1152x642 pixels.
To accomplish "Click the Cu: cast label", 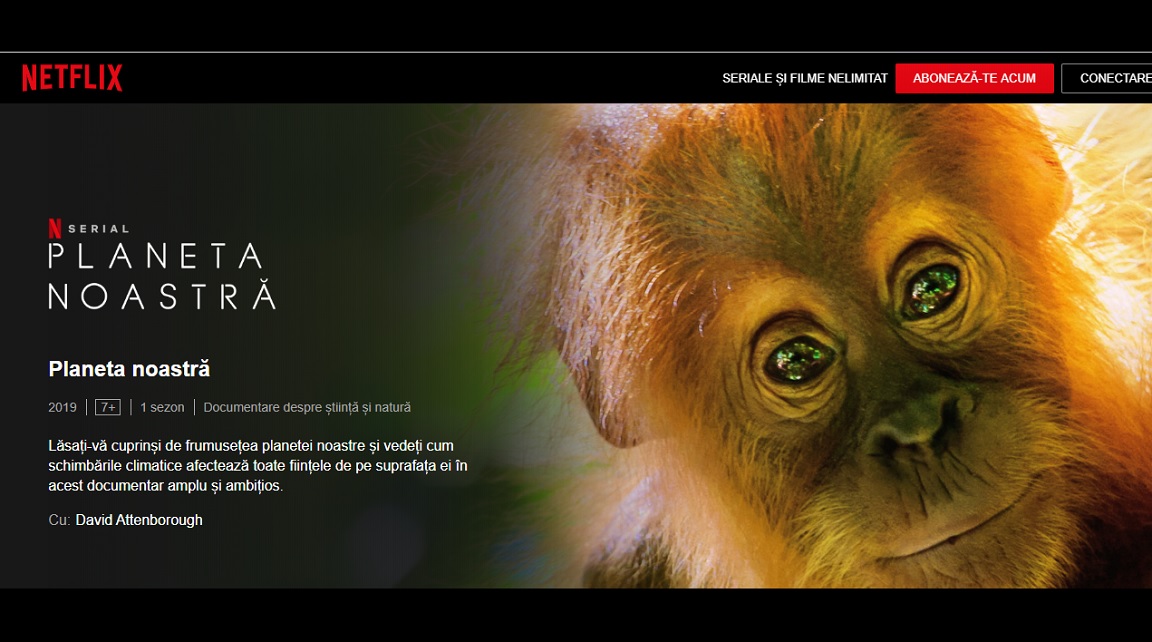I will pos(59,520).
